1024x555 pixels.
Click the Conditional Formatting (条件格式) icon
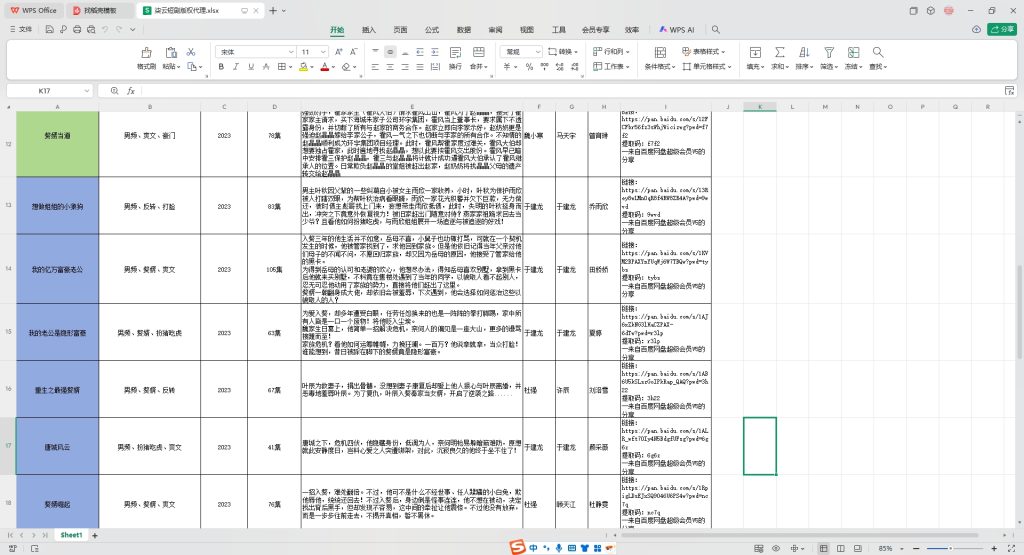(x=660, y=52)
